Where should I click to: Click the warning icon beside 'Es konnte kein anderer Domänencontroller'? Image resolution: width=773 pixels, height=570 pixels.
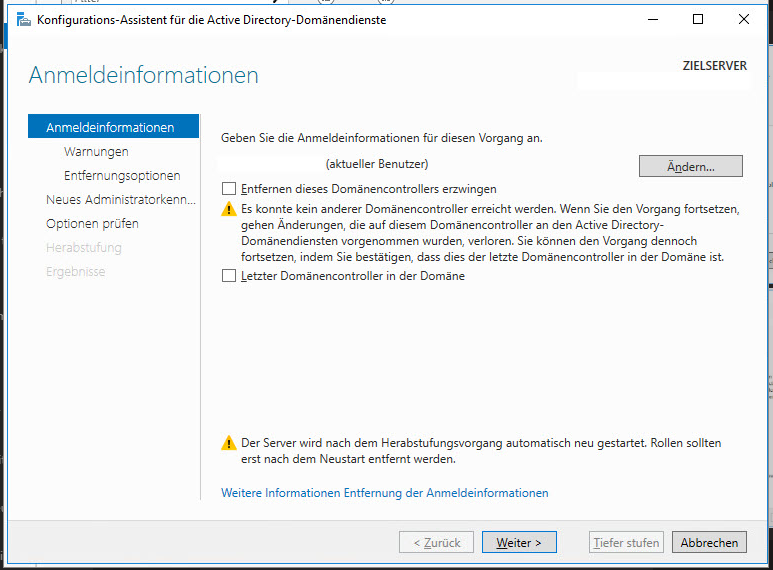coord(229,209)
